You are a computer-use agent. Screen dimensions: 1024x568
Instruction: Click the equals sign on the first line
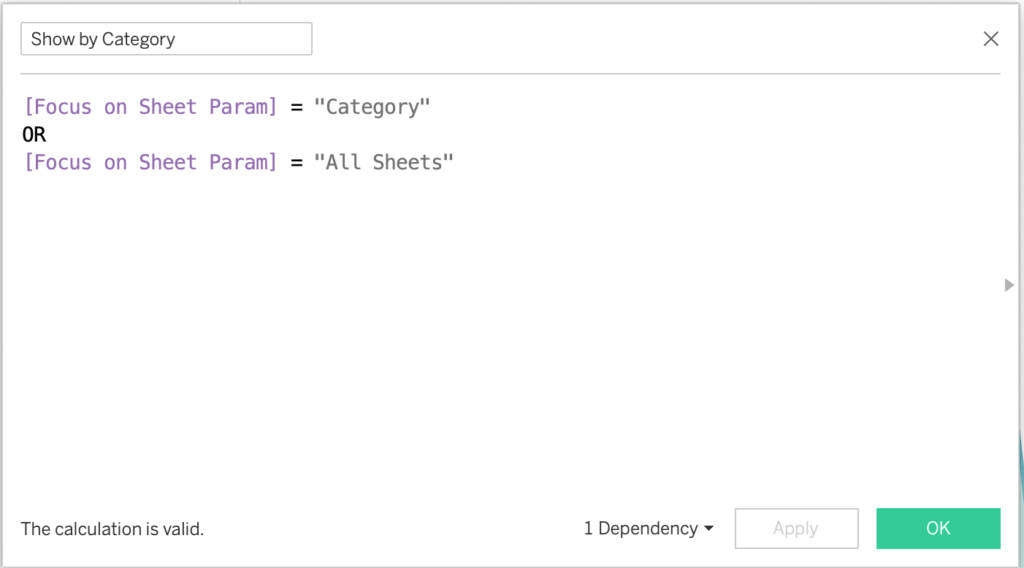296,107
